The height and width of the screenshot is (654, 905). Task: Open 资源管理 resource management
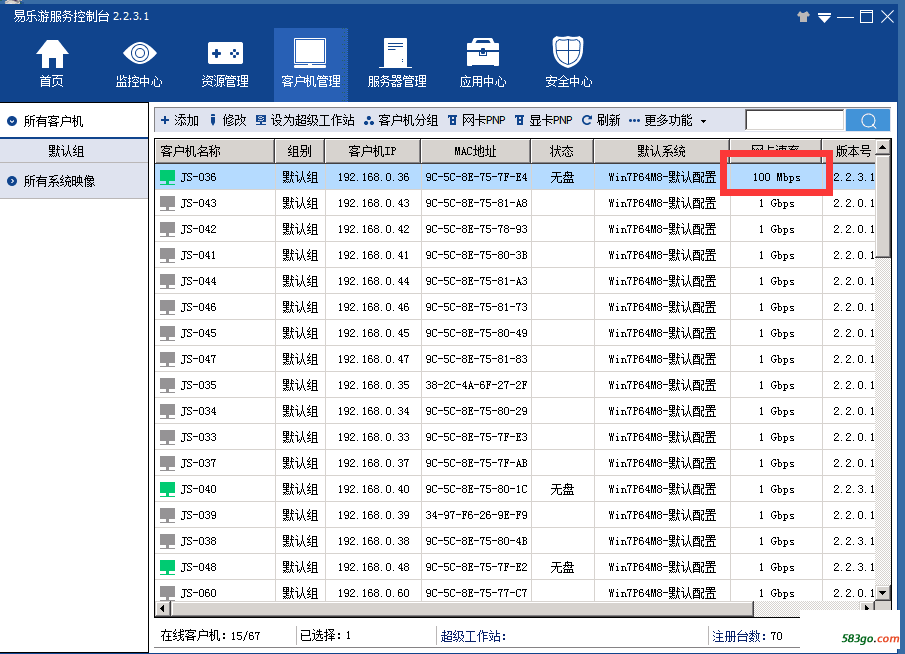(x=225, y=63)
